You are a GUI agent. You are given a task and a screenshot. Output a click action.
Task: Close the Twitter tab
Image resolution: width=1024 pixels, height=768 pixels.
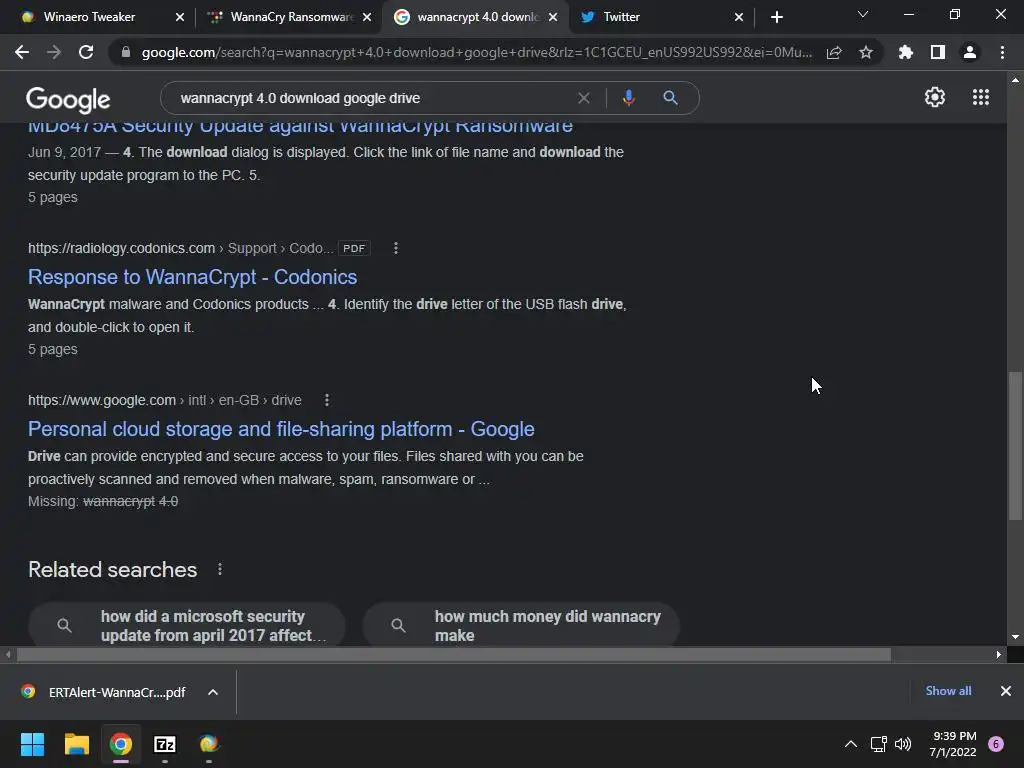739,17
